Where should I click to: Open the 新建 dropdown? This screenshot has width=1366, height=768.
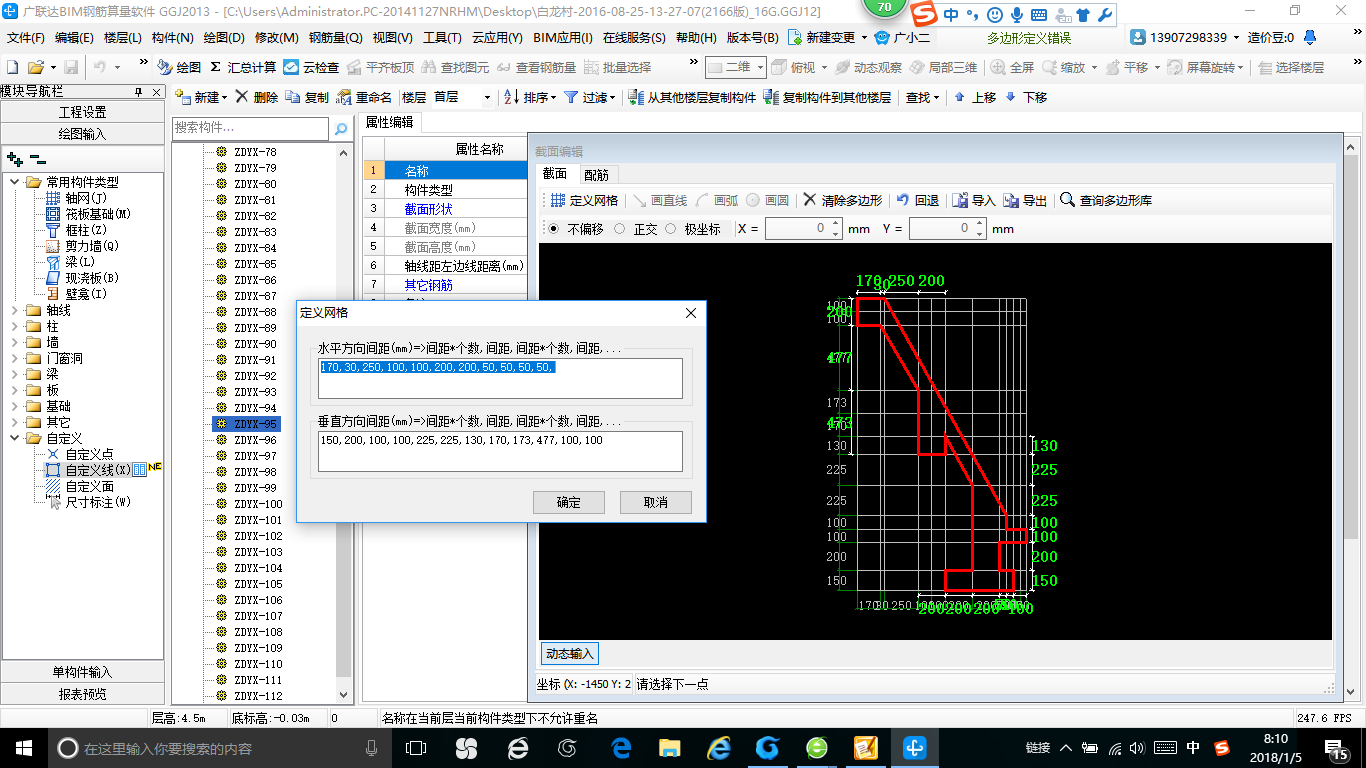202,97
